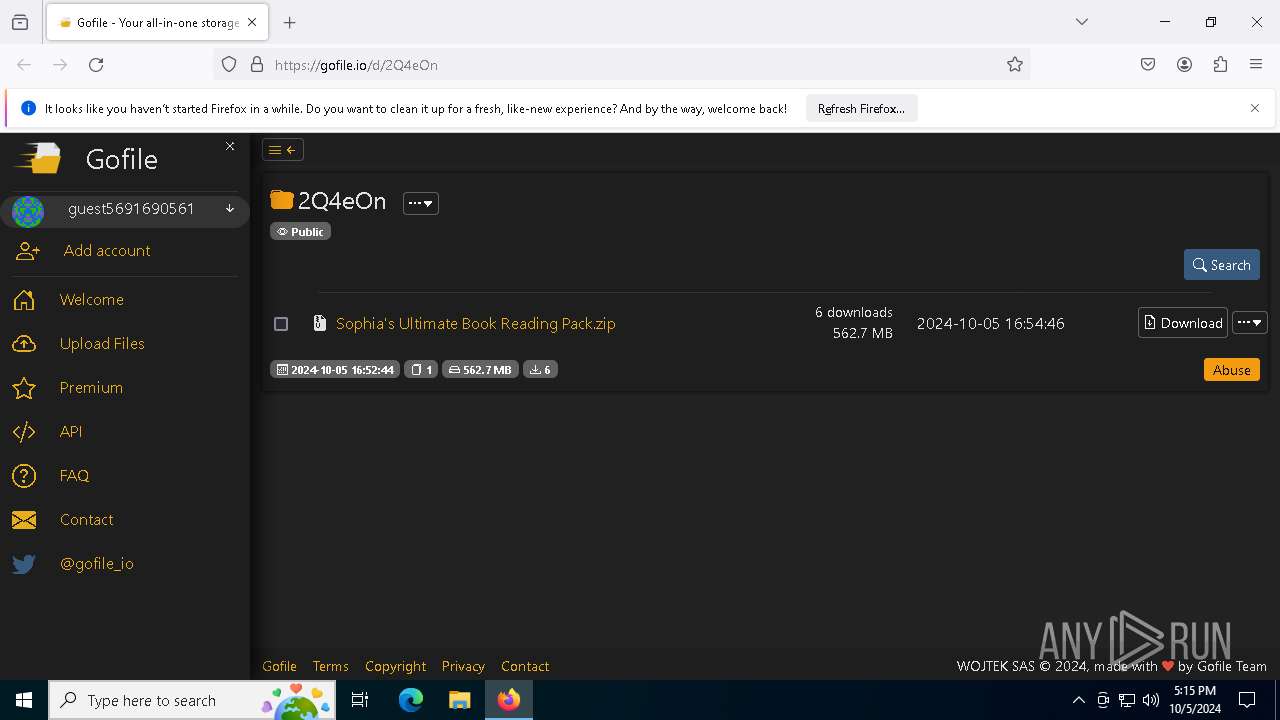Open File Explorer from the taskbar
The height and width of the screenshot is (720, 1280).
pos(459,700)
